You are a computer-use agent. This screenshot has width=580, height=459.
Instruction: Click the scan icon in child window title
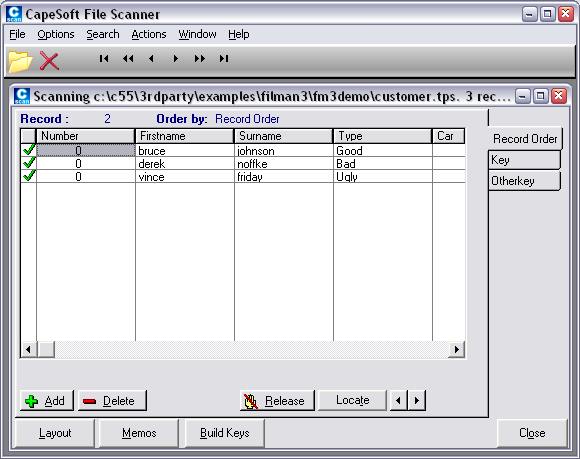pyautogui.click(x=22, y=96)
